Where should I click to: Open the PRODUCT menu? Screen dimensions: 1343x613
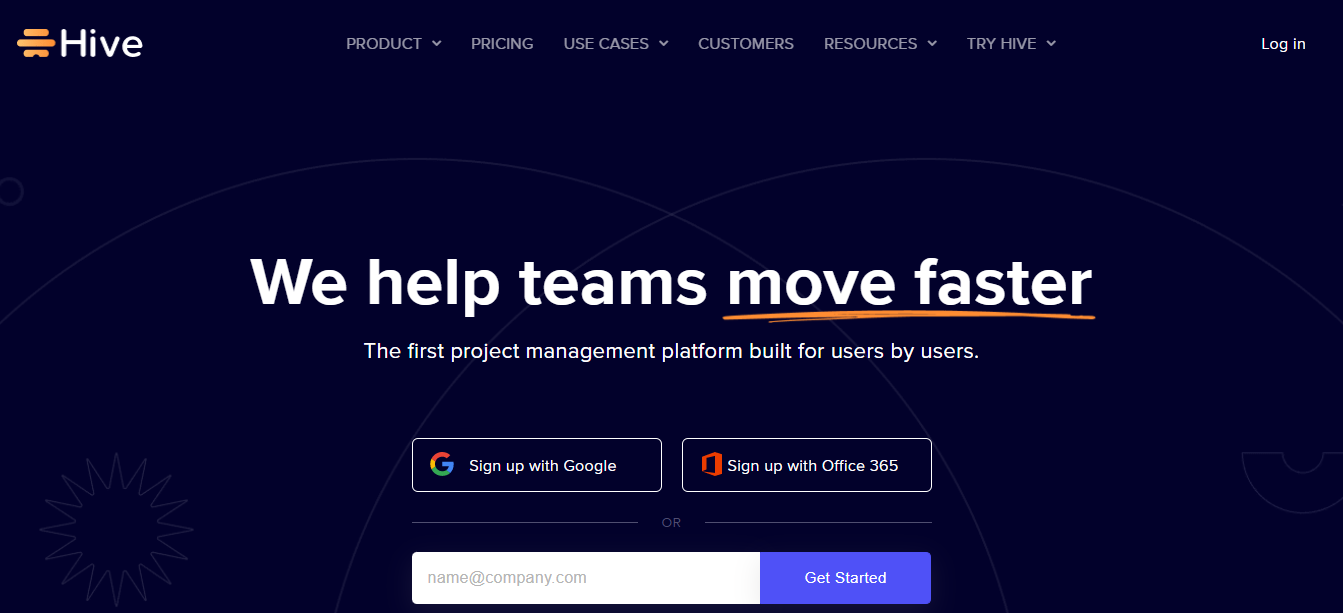click(384, 44)
